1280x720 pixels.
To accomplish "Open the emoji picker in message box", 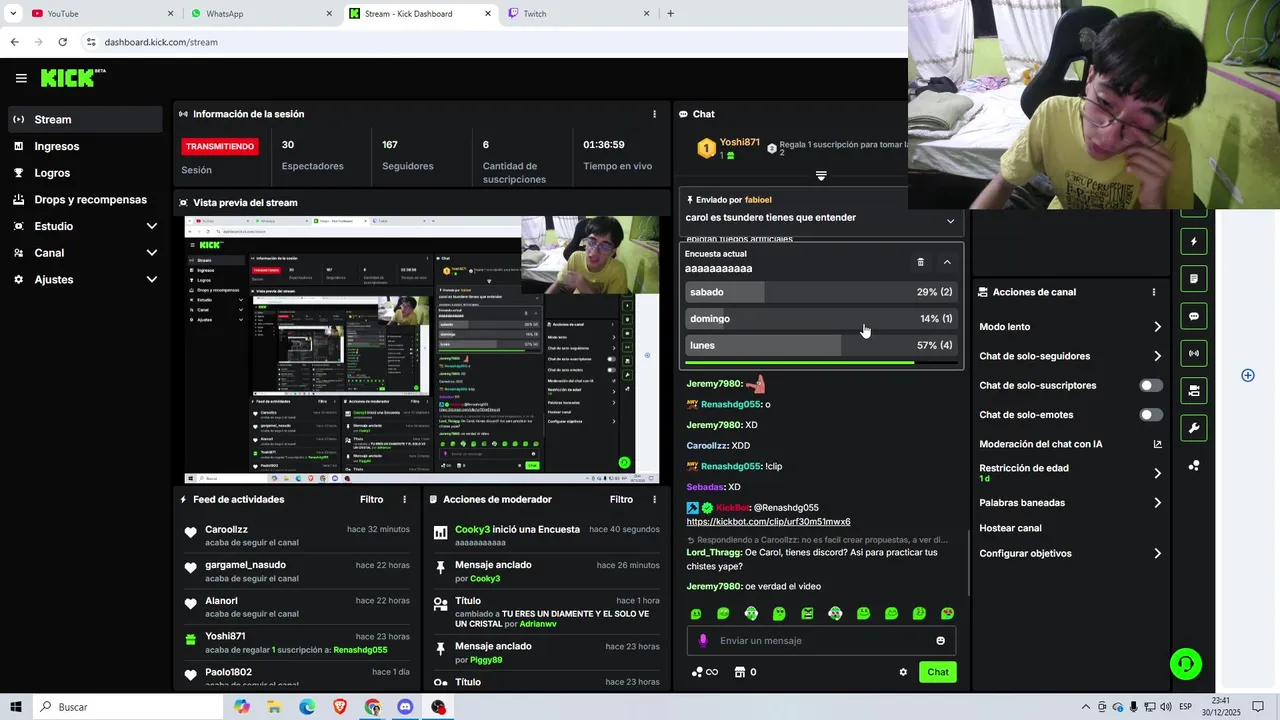I will click(940, 640).
